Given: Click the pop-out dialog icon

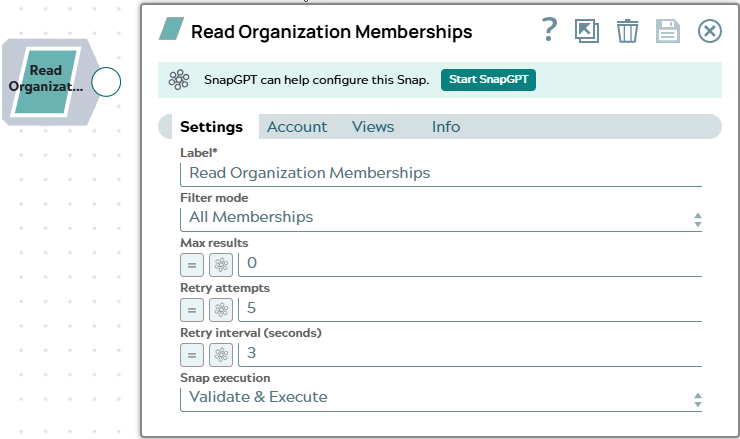Looking at the screenshot, I should pyautogui.click(x=587, y=31).
